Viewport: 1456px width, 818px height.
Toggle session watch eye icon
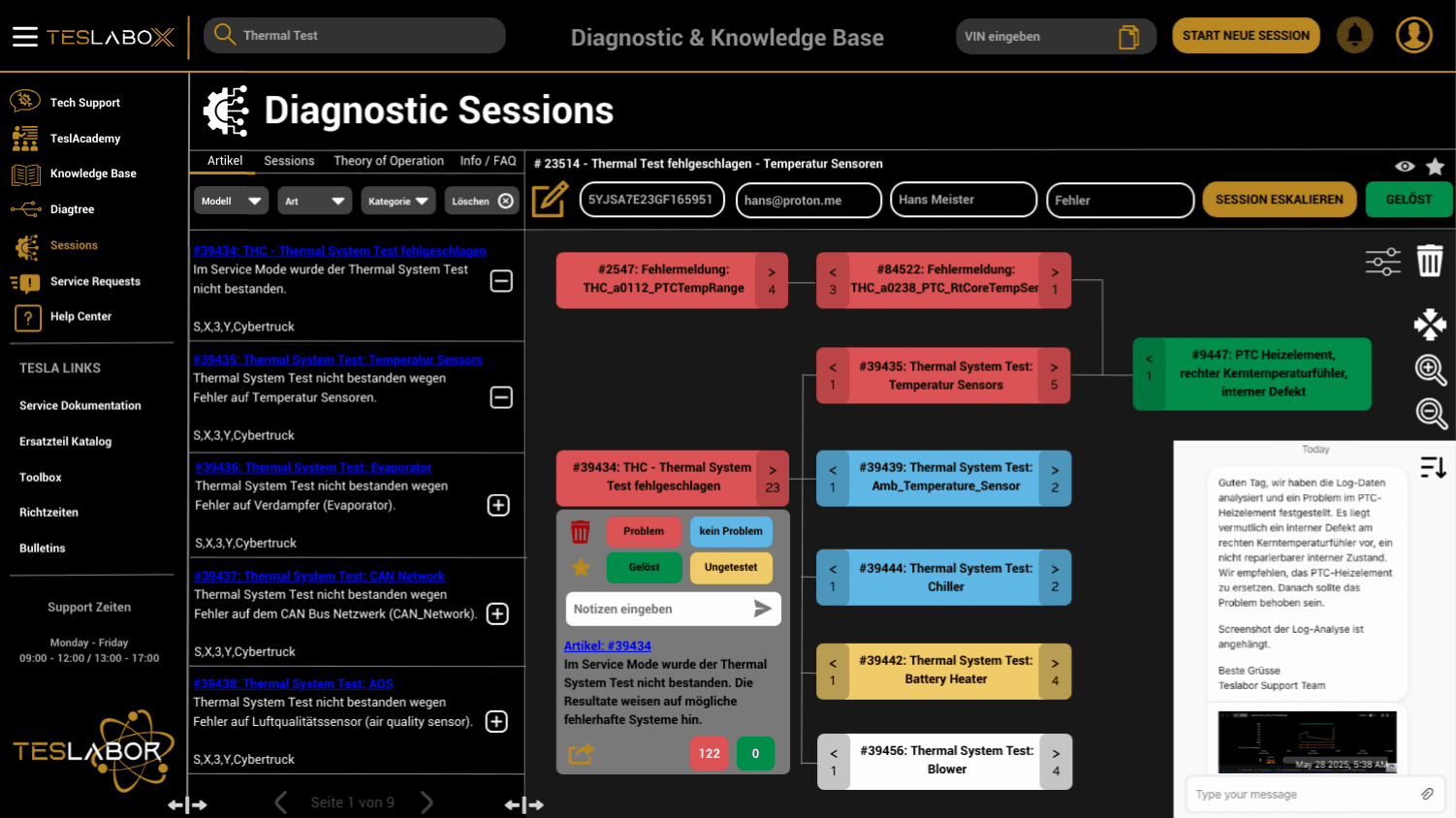coord(1405,167)
